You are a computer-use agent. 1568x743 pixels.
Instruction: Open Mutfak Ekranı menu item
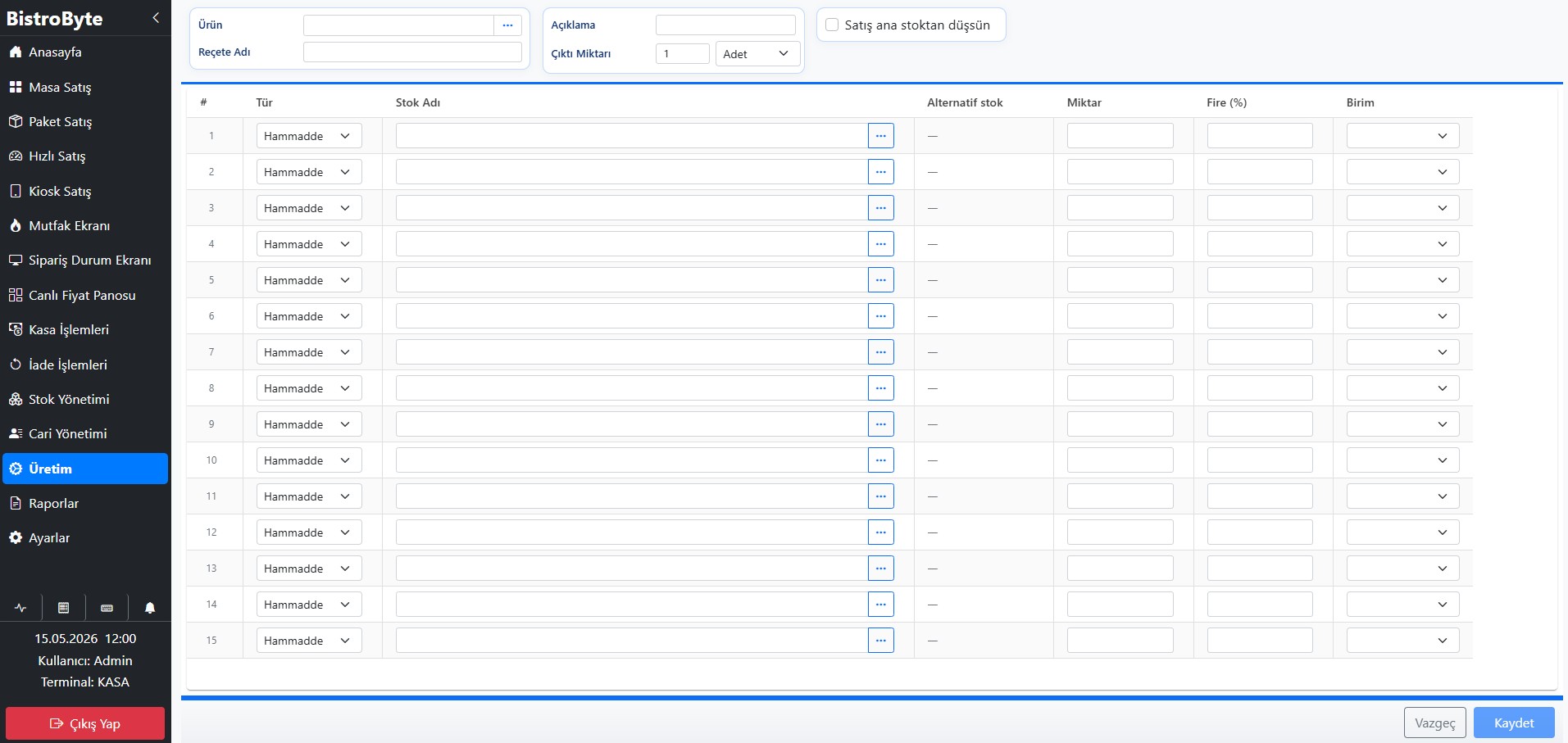click(x=85, y=226)
